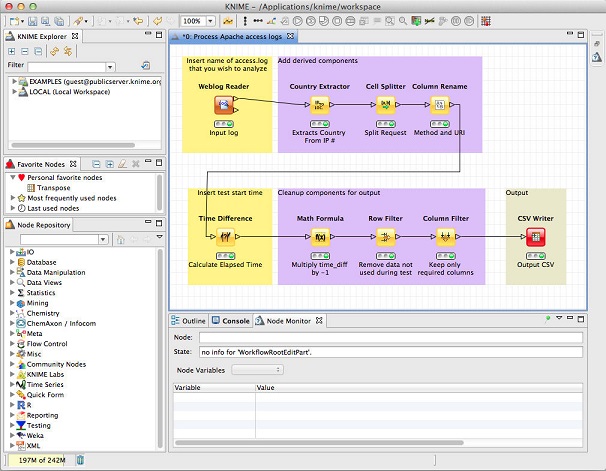Expand the Flow Control category
This screenshot has width=606, height=471.
[x=12, y=343]
